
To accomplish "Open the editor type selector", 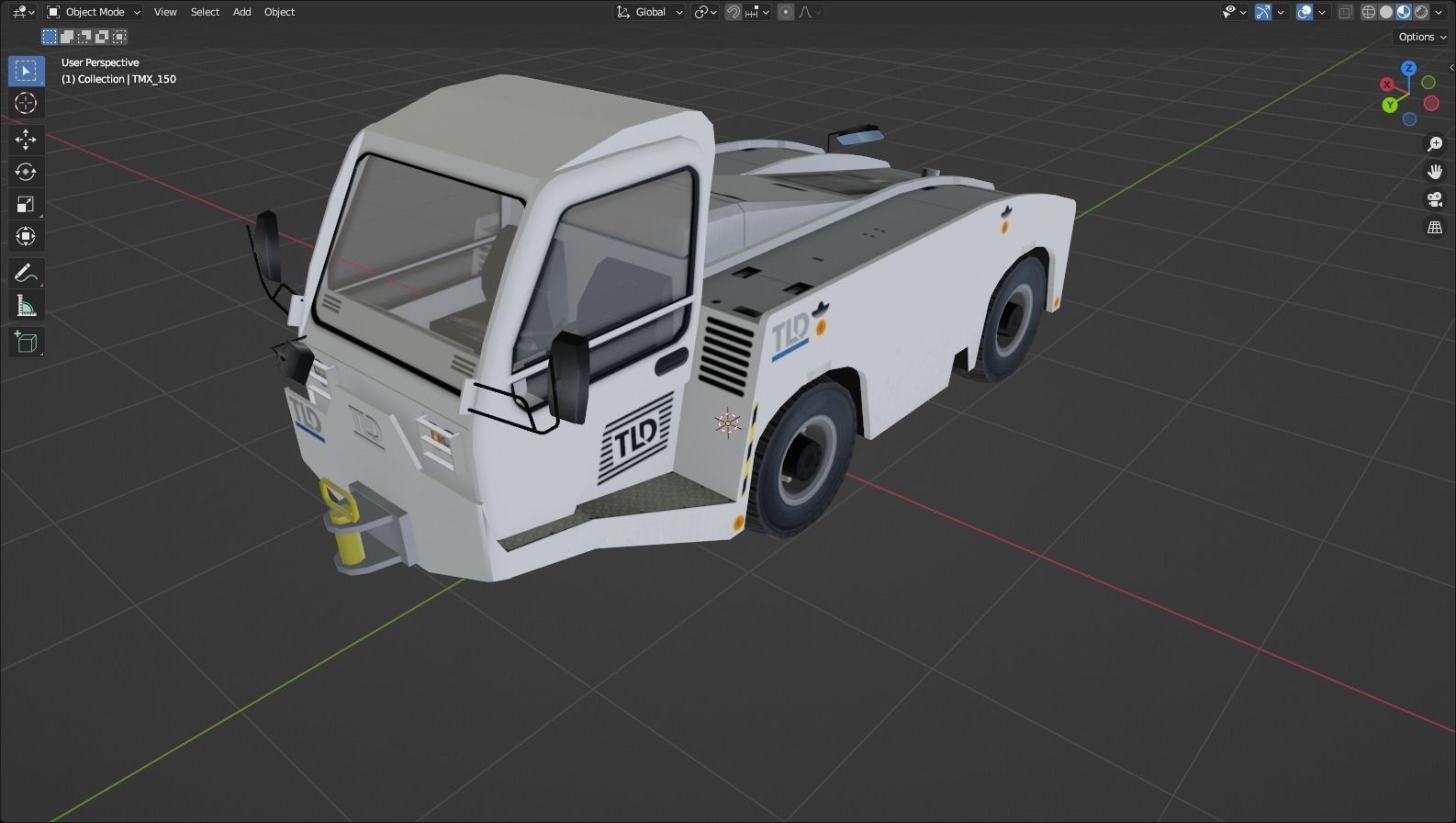I will tap(23, 12).
